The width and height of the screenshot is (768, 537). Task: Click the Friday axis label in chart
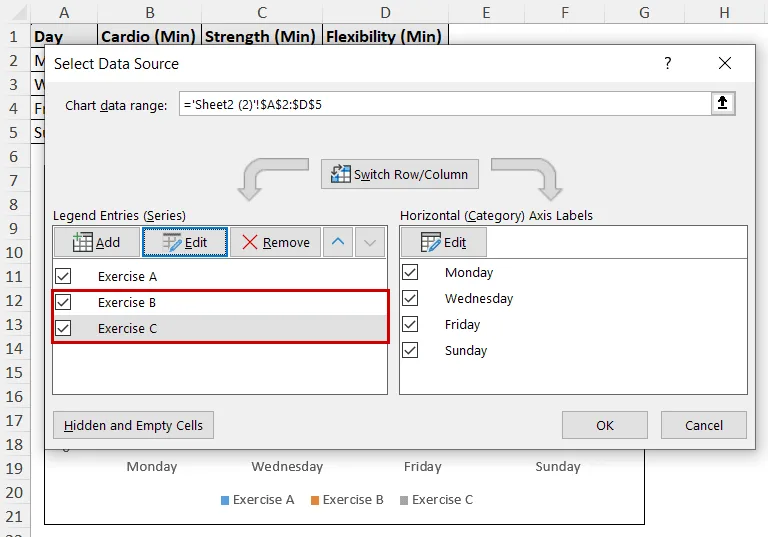coord(422,466)
